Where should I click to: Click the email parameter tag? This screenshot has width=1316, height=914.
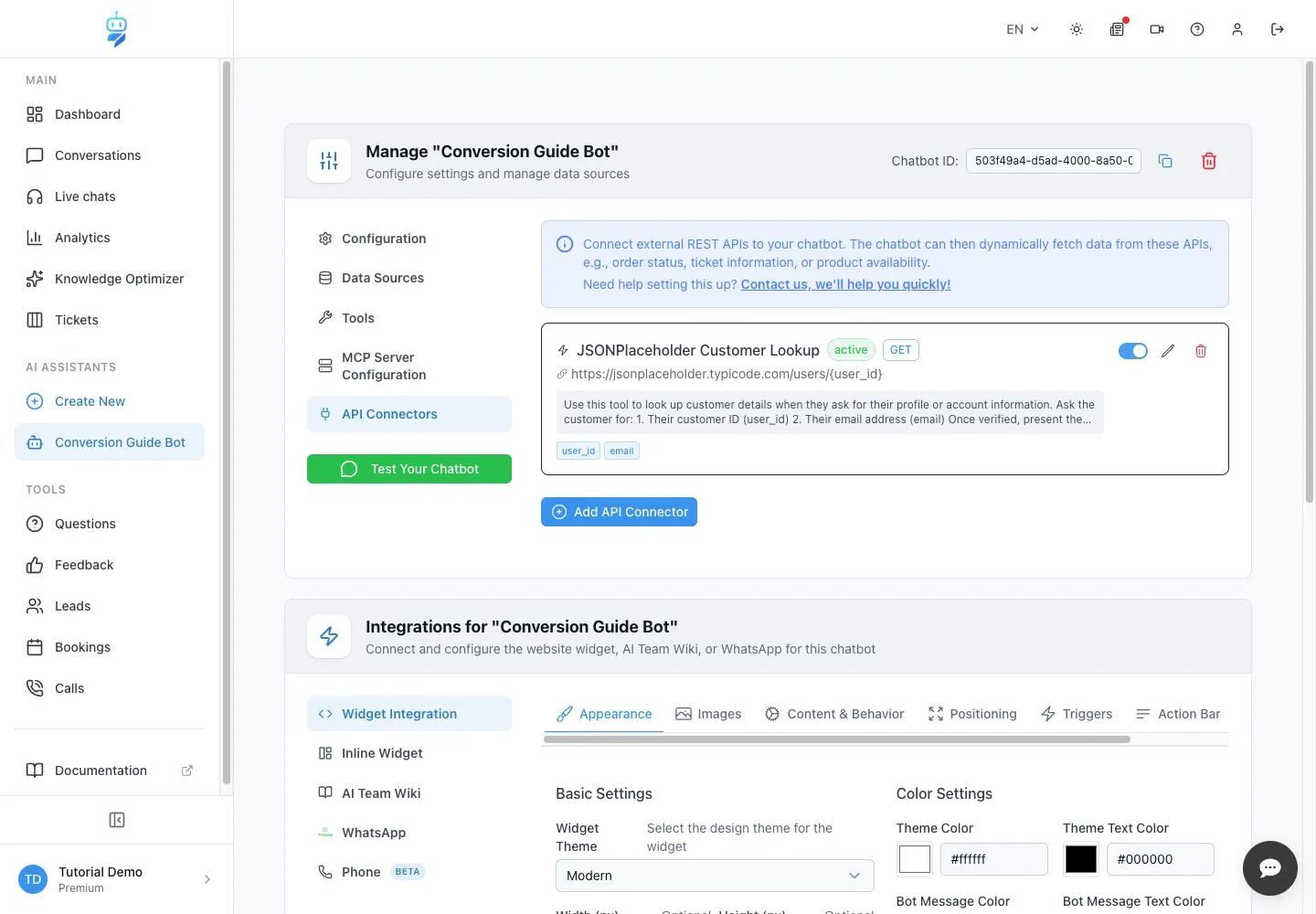point(621,451)
